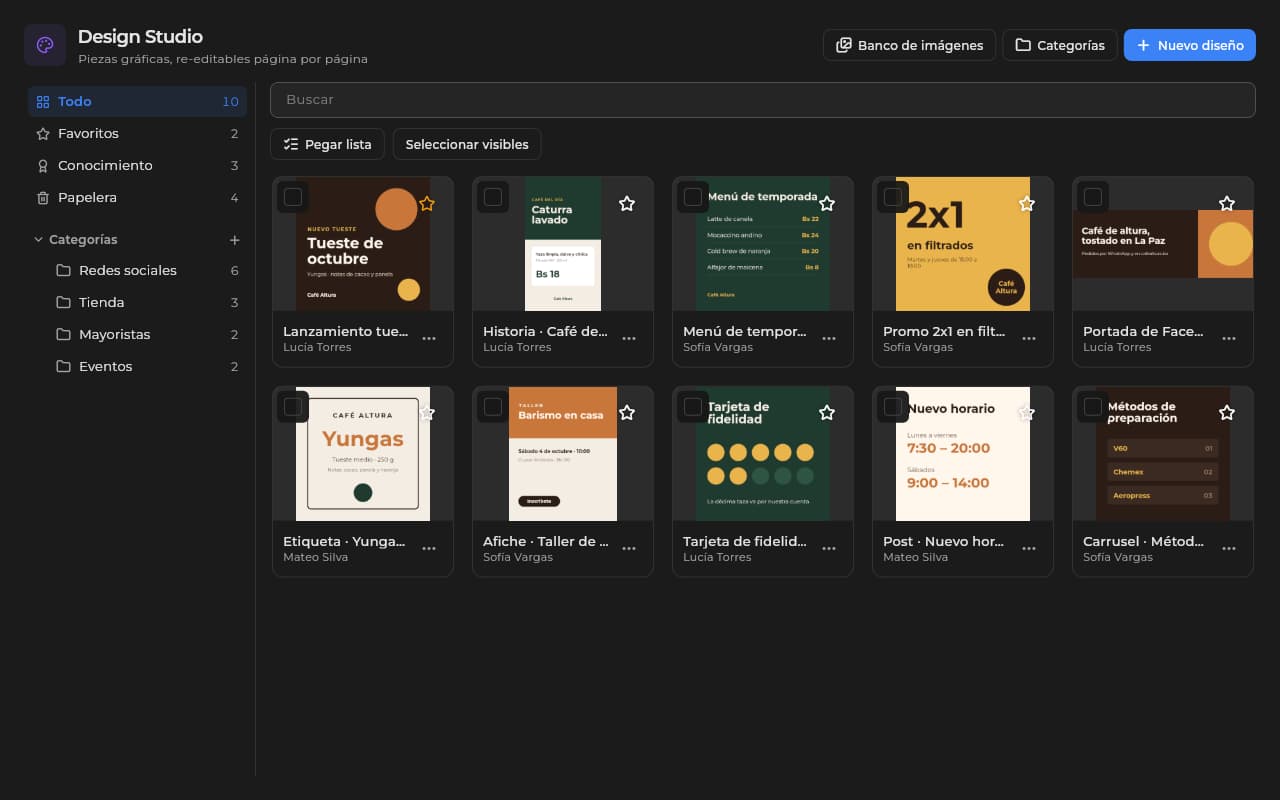Viewport: 1280px width, 800px height.
Task: Star the Tarjeta de fidelidad card
Action: click(827, 413)
